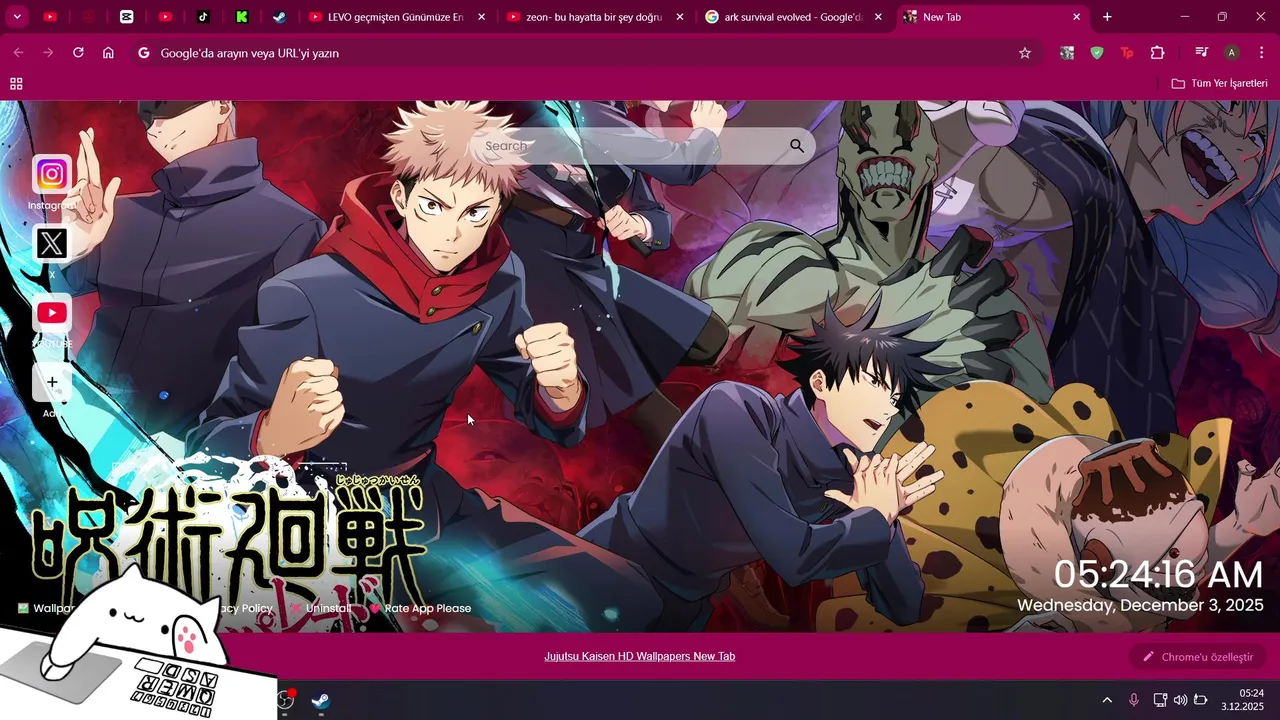Open the Instagram shortcut

click(52, 175)
